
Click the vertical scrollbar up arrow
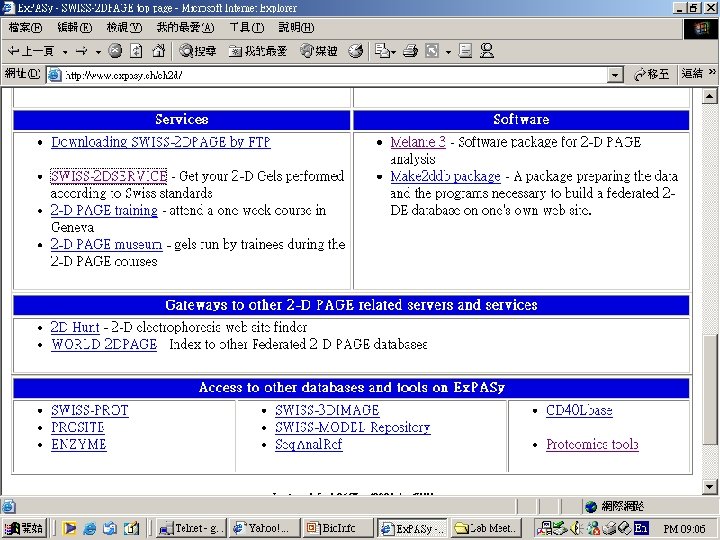click(710, 96)
